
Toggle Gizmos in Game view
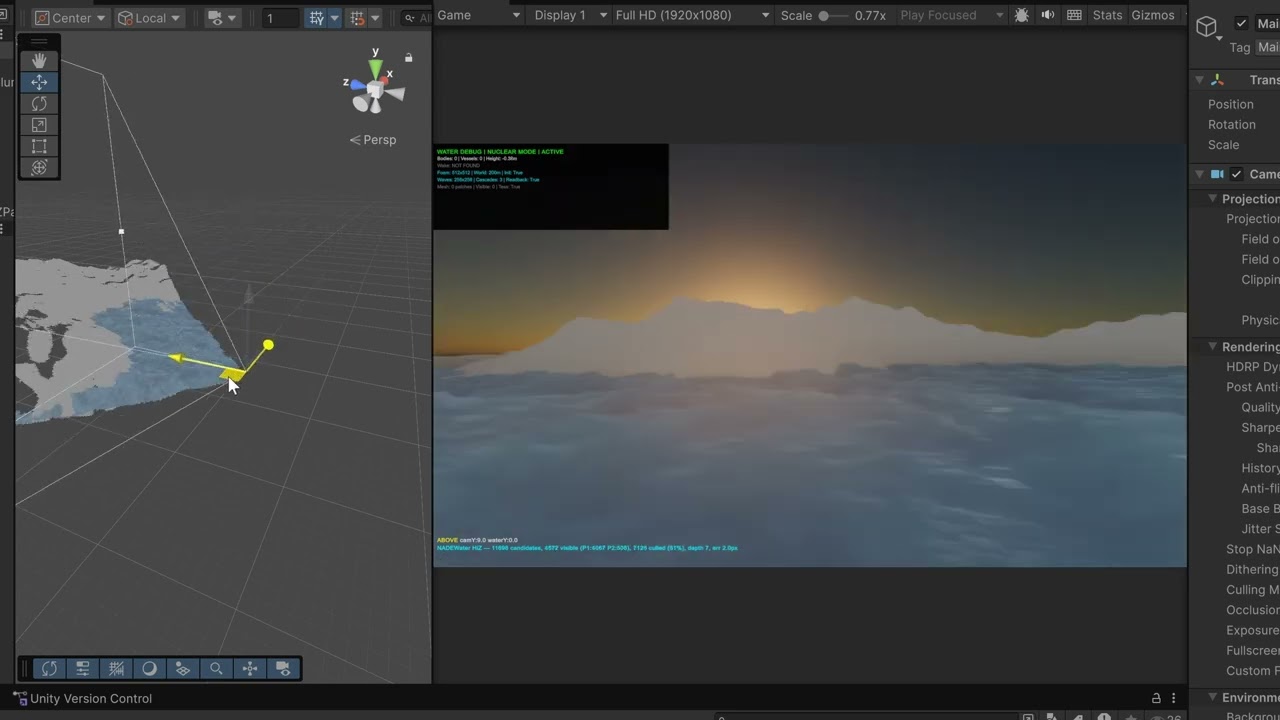(x=1152, y=15)
